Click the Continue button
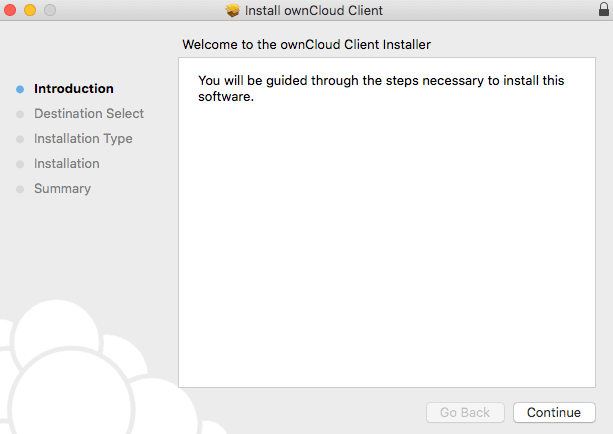 [x=554, y=412]
